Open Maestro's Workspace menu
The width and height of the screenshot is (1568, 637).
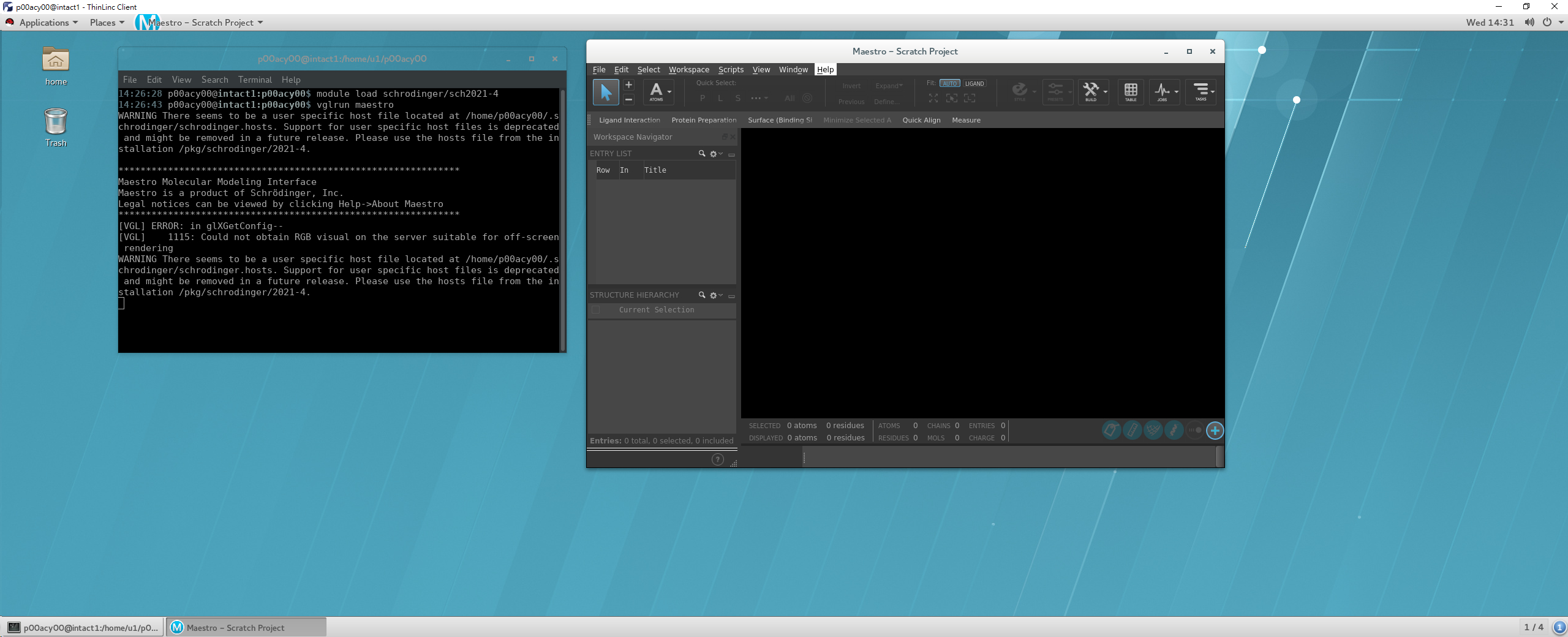tap(689, 70)
